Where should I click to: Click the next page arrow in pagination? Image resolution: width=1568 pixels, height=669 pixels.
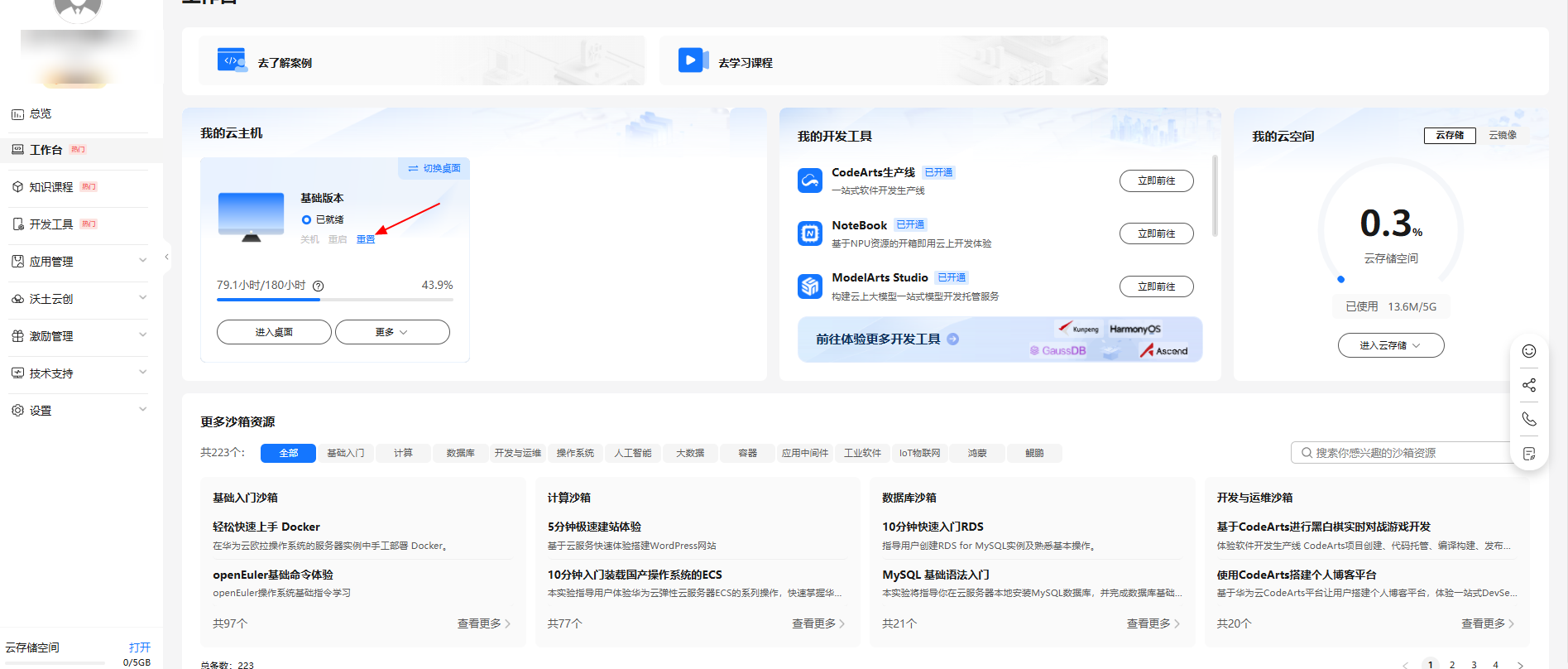(1520, 664)
